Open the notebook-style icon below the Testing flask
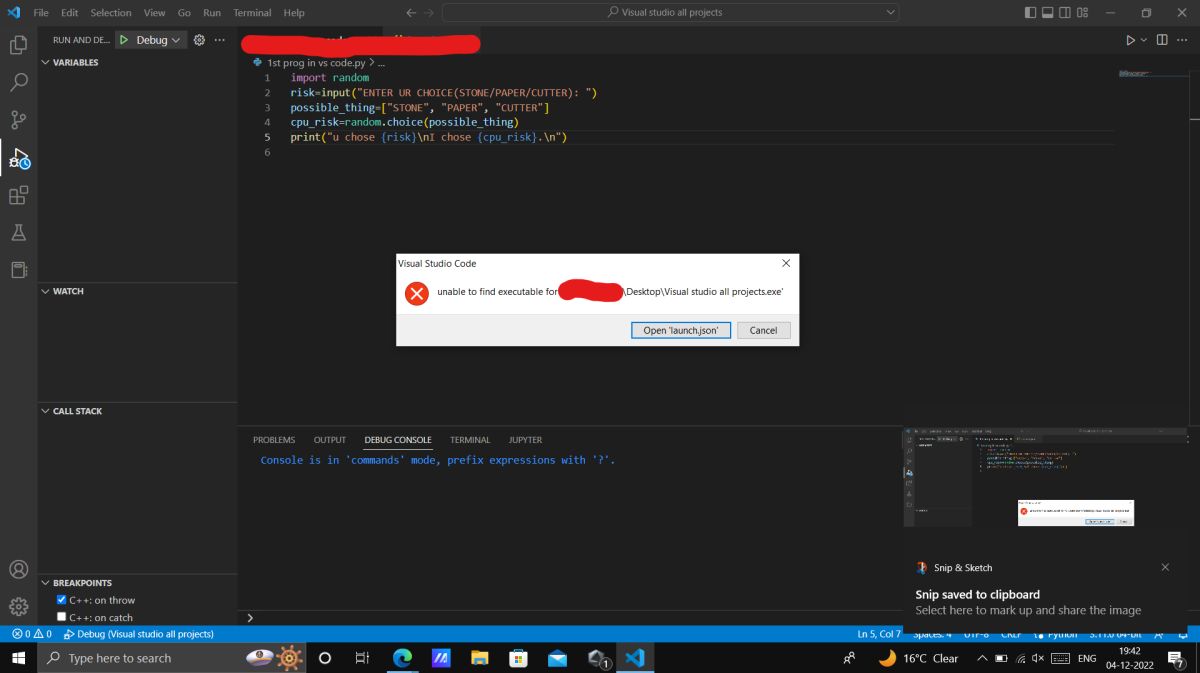This screenshot has height=673, width=1200. tap(18, 269)
